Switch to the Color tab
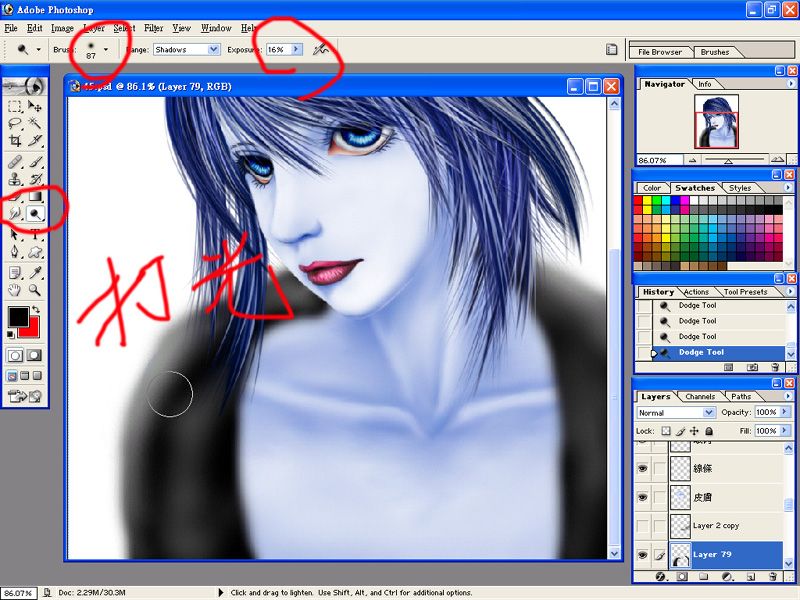The image size is (800, 600). [652, 188]
